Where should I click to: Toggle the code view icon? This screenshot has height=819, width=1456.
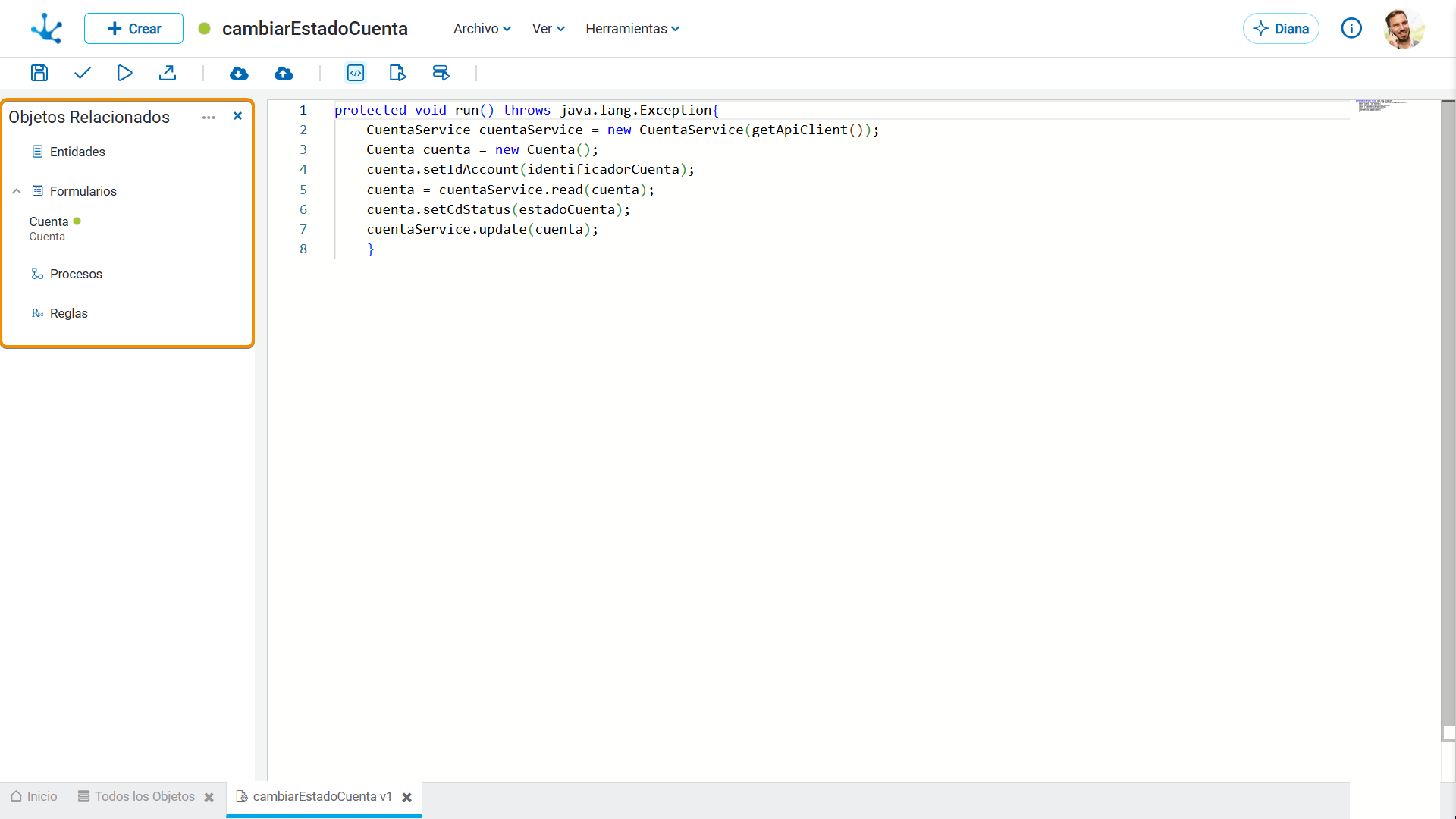pyautogui.click(x=356, y=73)
